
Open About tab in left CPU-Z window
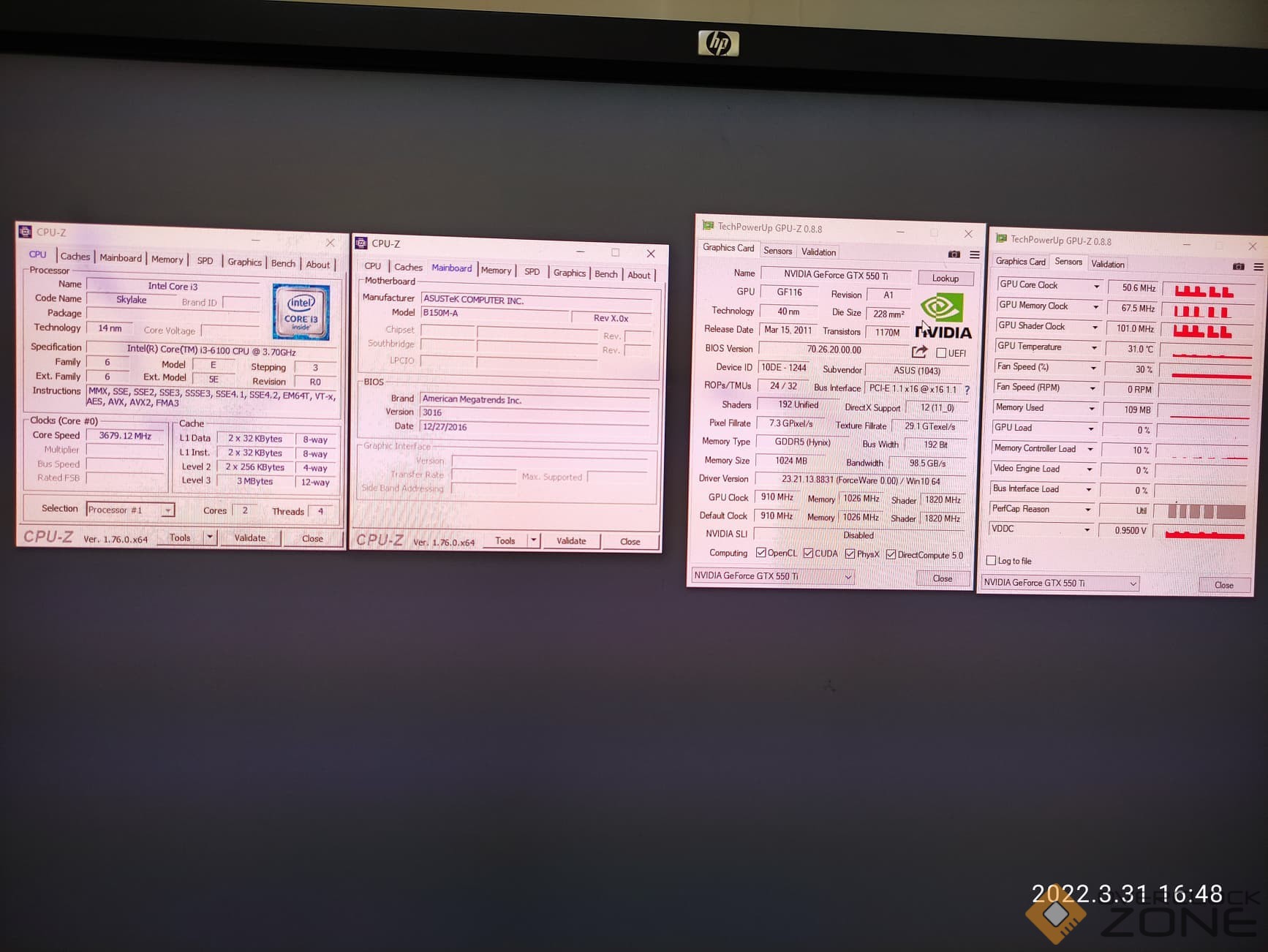317,265
